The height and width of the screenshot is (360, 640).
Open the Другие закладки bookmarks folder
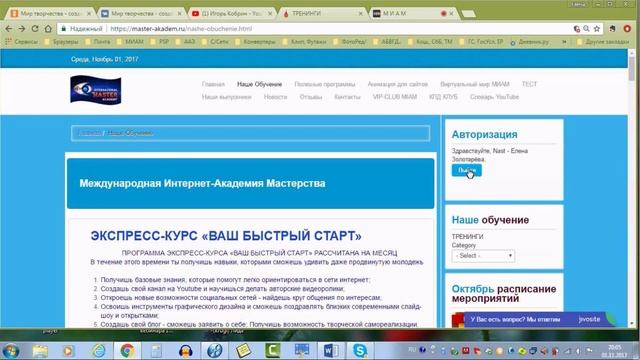[603, 42]
